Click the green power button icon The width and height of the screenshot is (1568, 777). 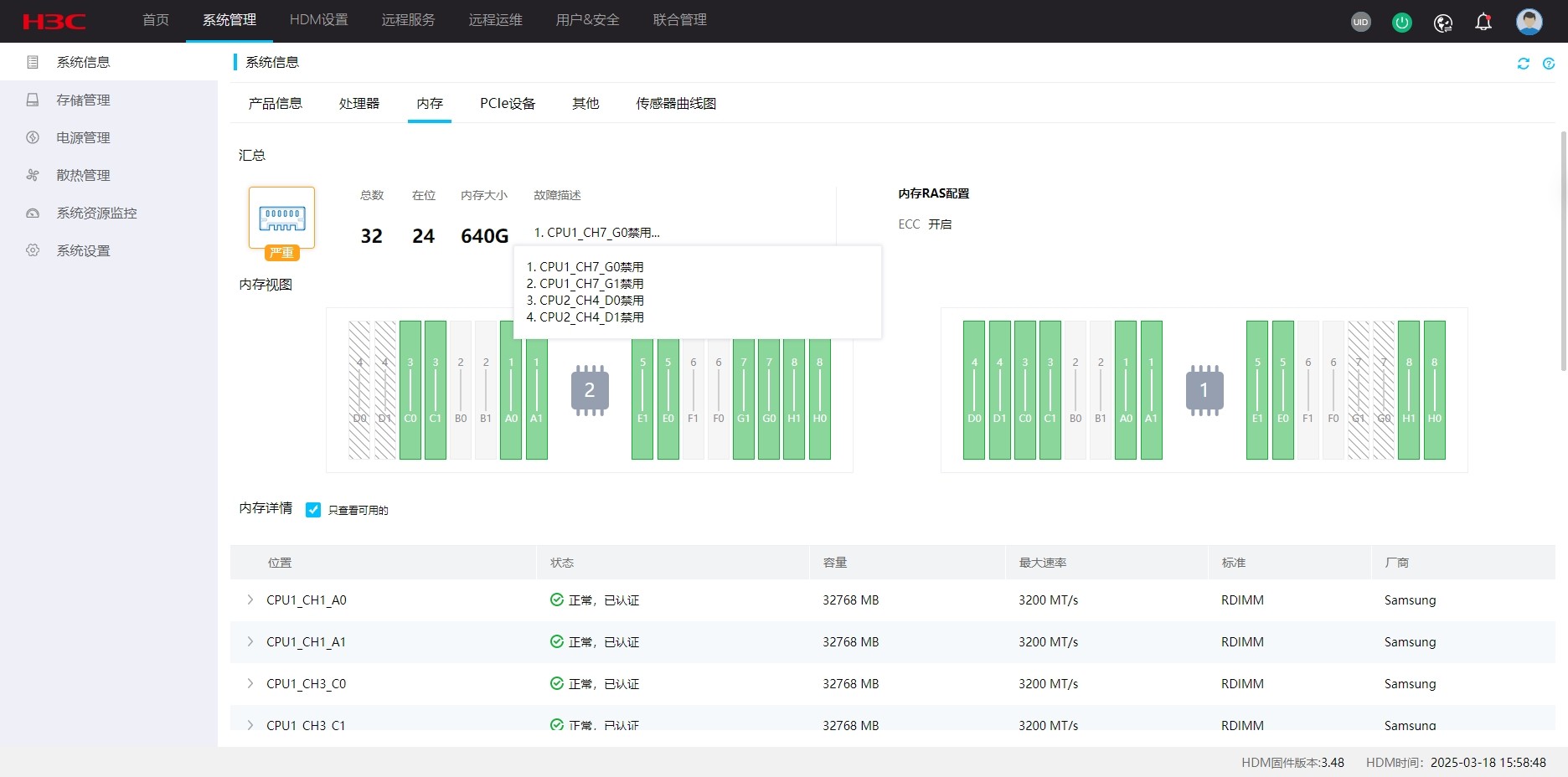1401,23
